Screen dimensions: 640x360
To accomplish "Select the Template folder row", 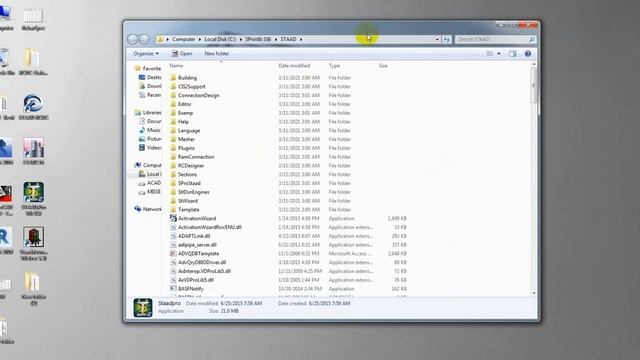I will tap(288, 209).
